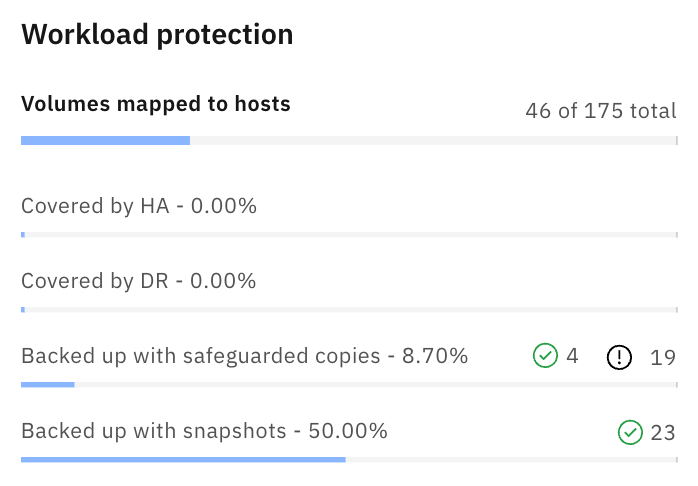698x486 pixels.
Task: Click Backed up with snapshots - 50.00% label
Action: [x=204, y=431]
